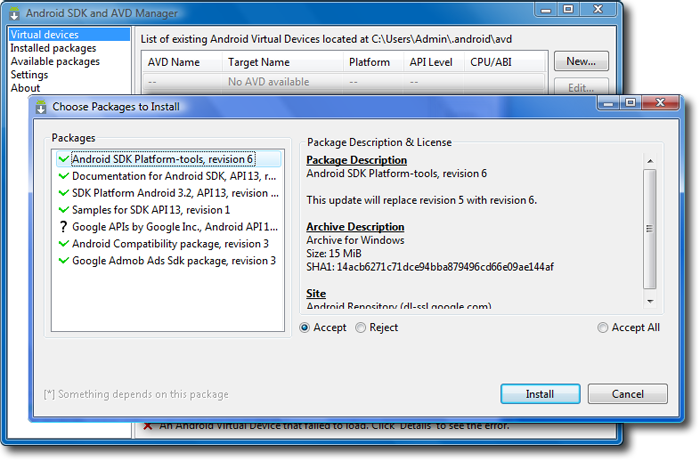Open About section in AVD Manager
The height and width of the screenshot is (461, 700).
click(x=25, y=88)
